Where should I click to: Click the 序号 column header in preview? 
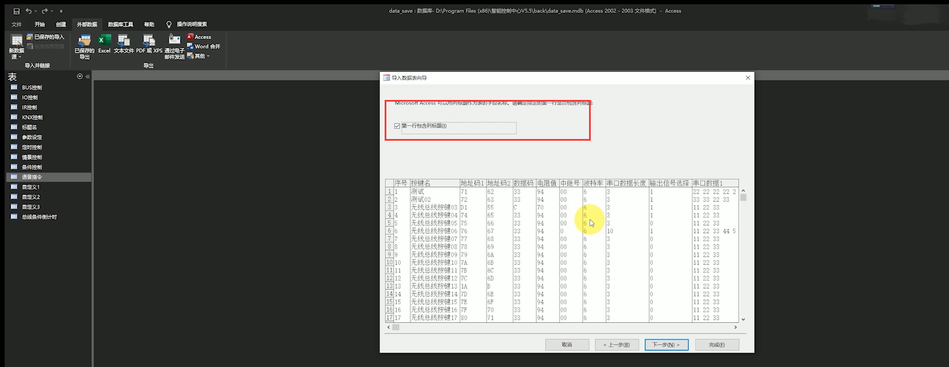[x=402, y=183]
